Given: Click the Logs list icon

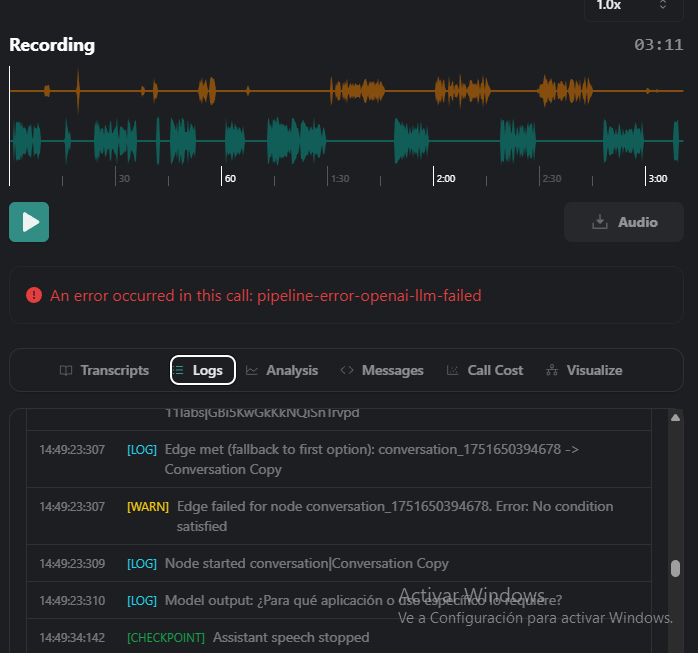Looking at the screenshot, I should tap(178, 370).
